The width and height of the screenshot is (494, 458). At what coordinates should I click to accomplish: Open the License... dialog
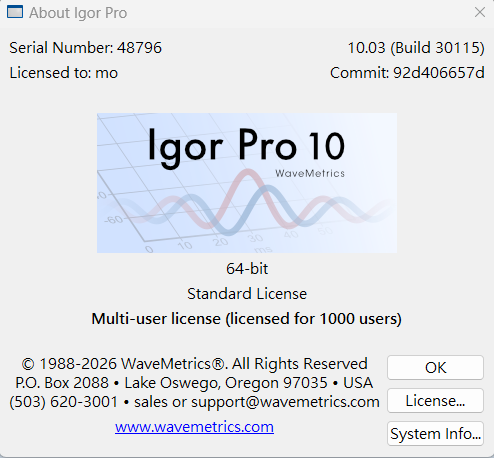pyautogui.click(x=435, y=400)
